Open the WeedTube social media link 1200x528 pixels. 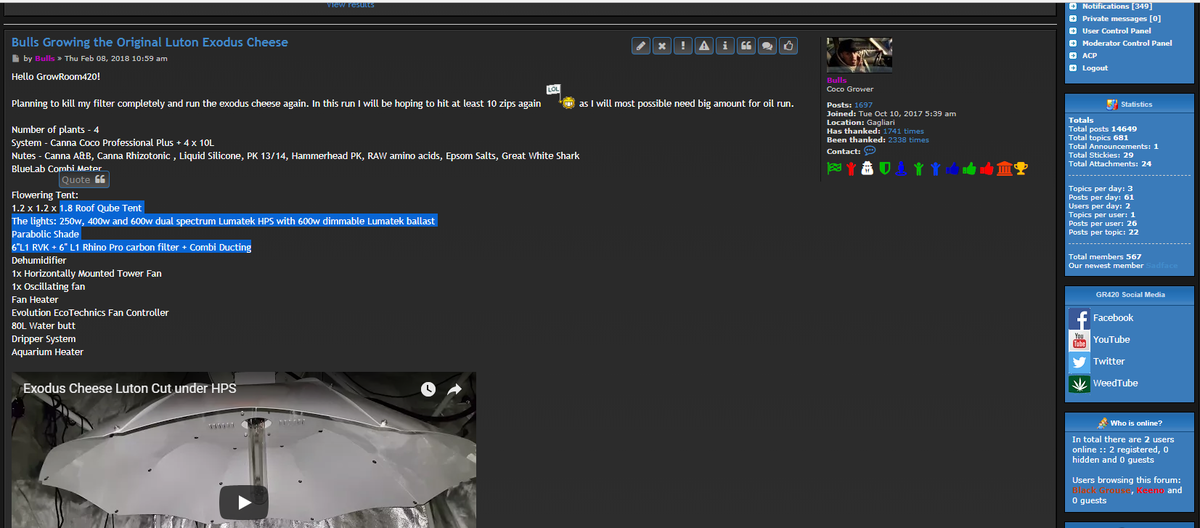coord(1114,383)
